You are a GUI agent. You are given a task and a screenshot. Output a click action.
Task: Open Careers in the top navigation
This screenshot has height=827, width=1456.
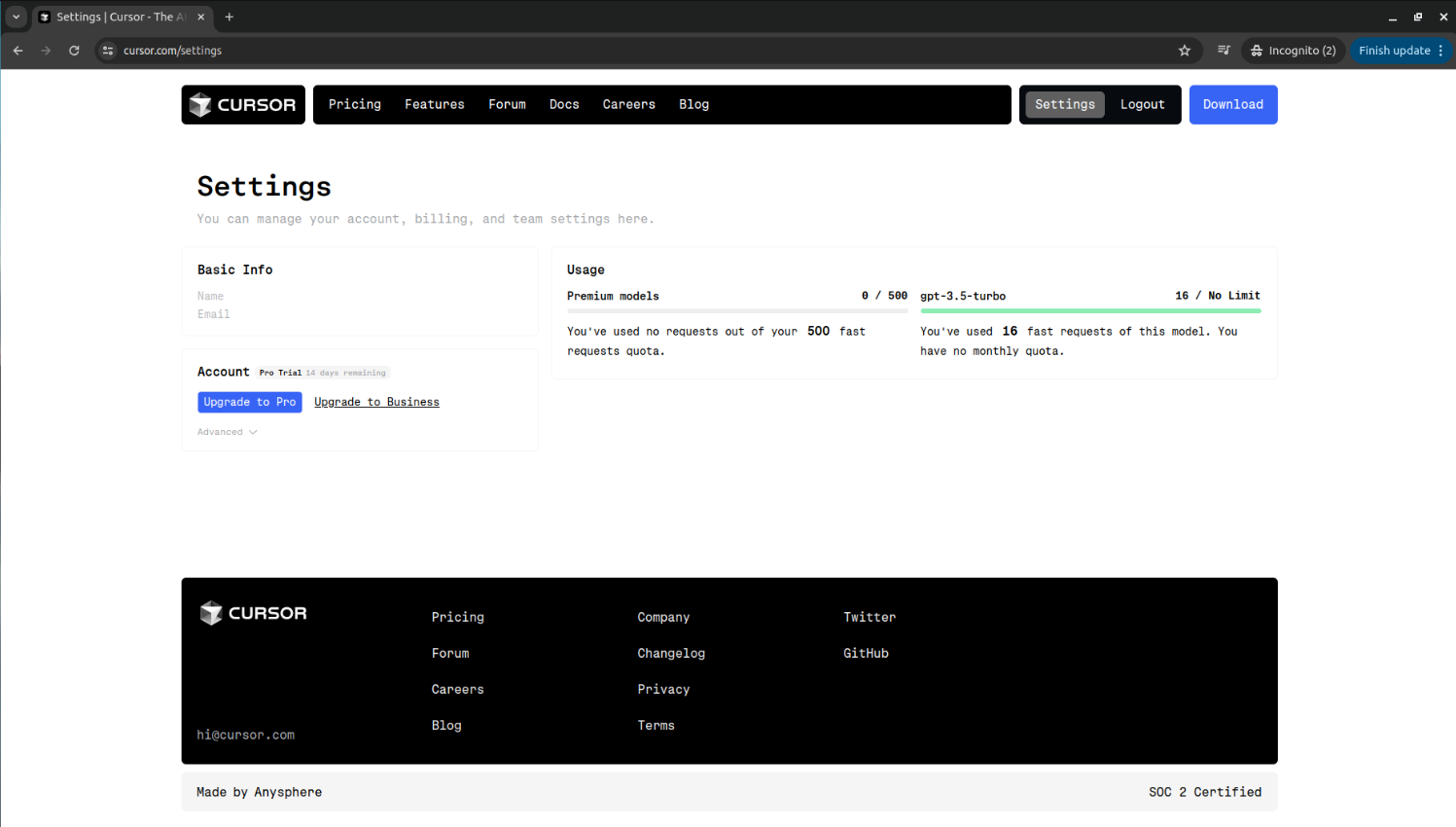629,104
